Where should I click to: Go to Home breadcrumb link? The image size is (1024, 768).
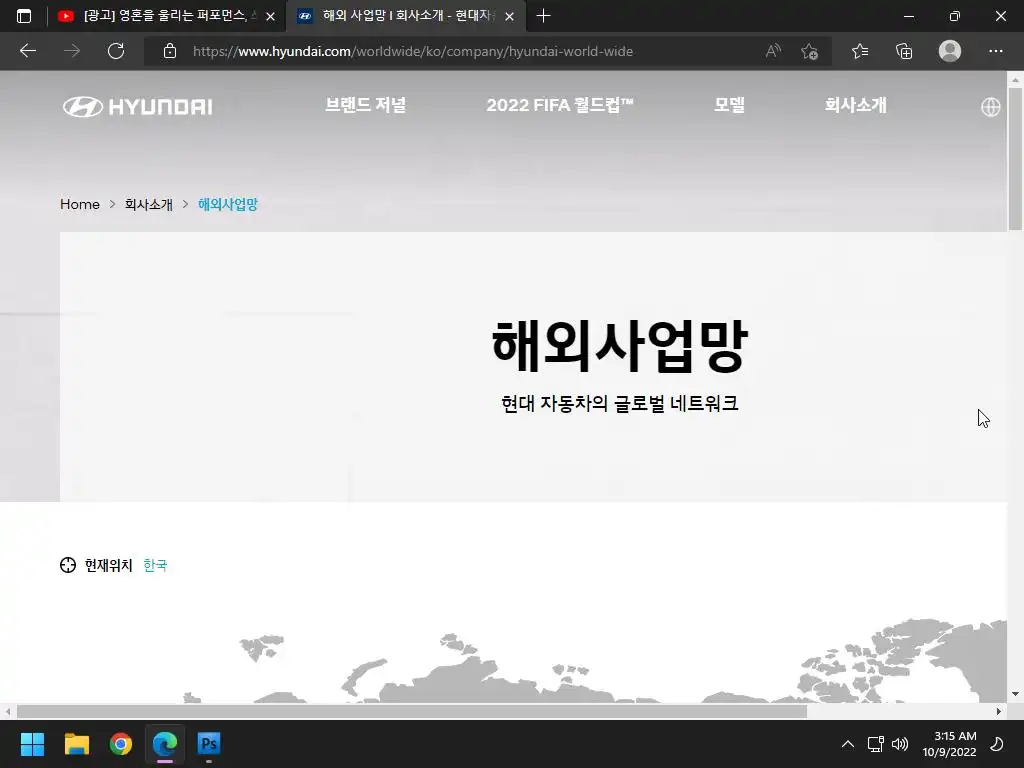(x=80, y=204)
